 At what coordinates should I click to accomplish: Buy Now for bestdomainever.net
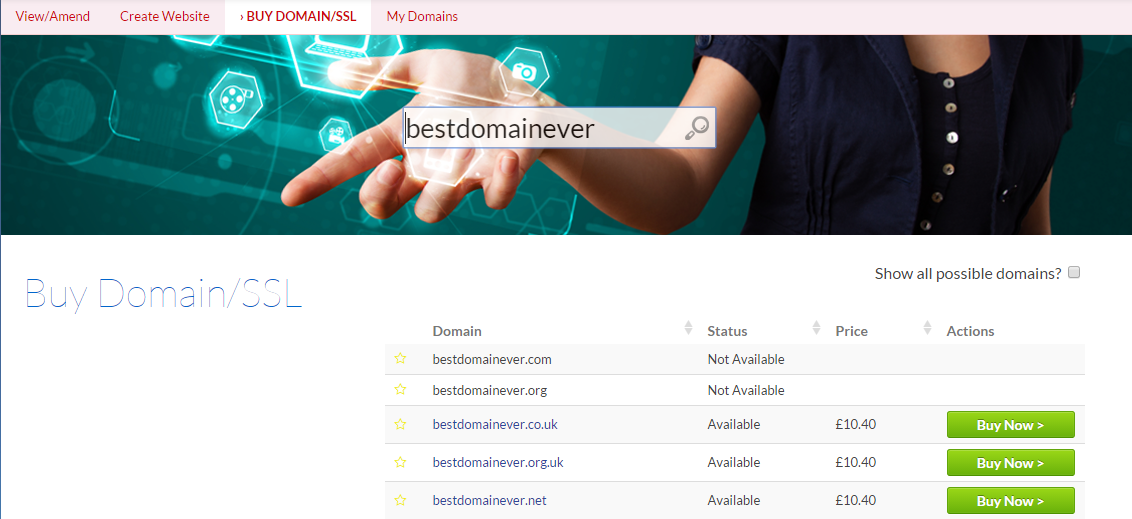pyautogui.click(x=1011, y=500)
